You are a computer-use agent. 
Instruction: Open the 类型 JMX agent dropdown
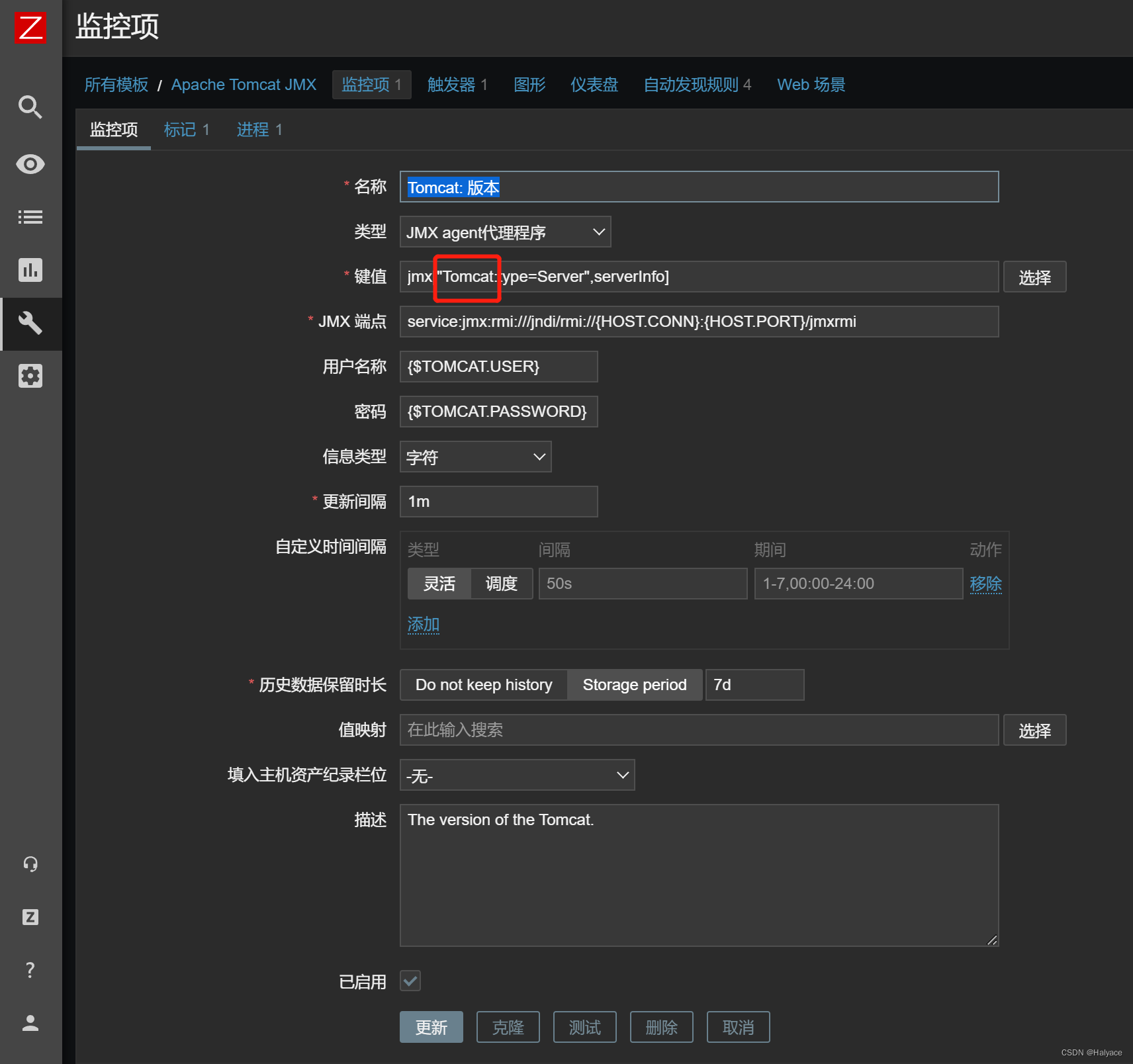[505, 232]
